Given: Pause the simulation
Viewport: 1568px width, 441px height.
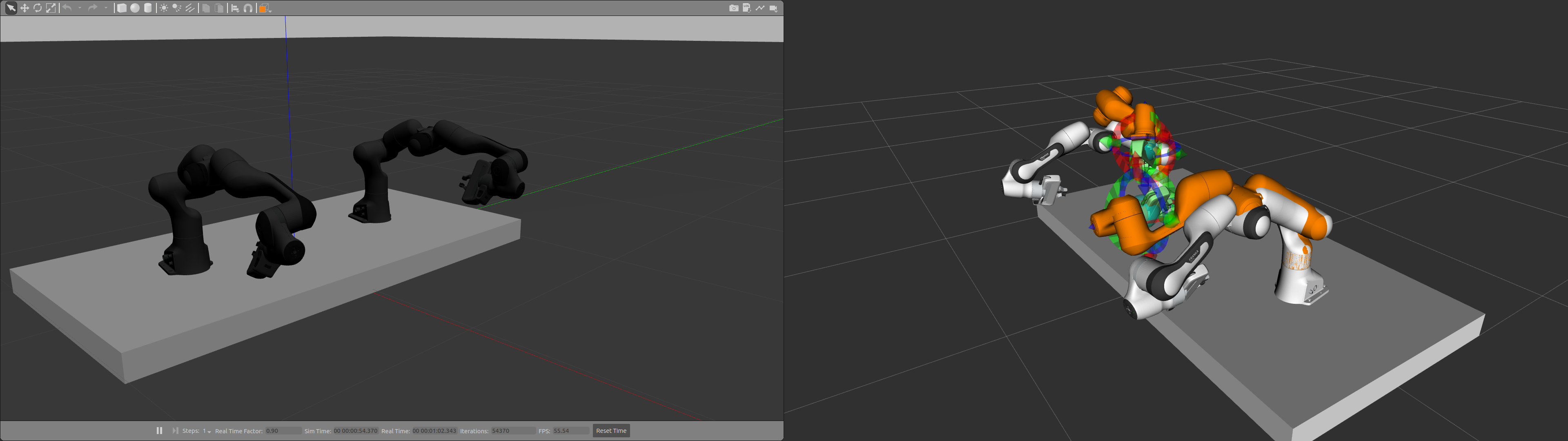Looking at the screenshot, I should pyautogui.click(x=160, y=431).
